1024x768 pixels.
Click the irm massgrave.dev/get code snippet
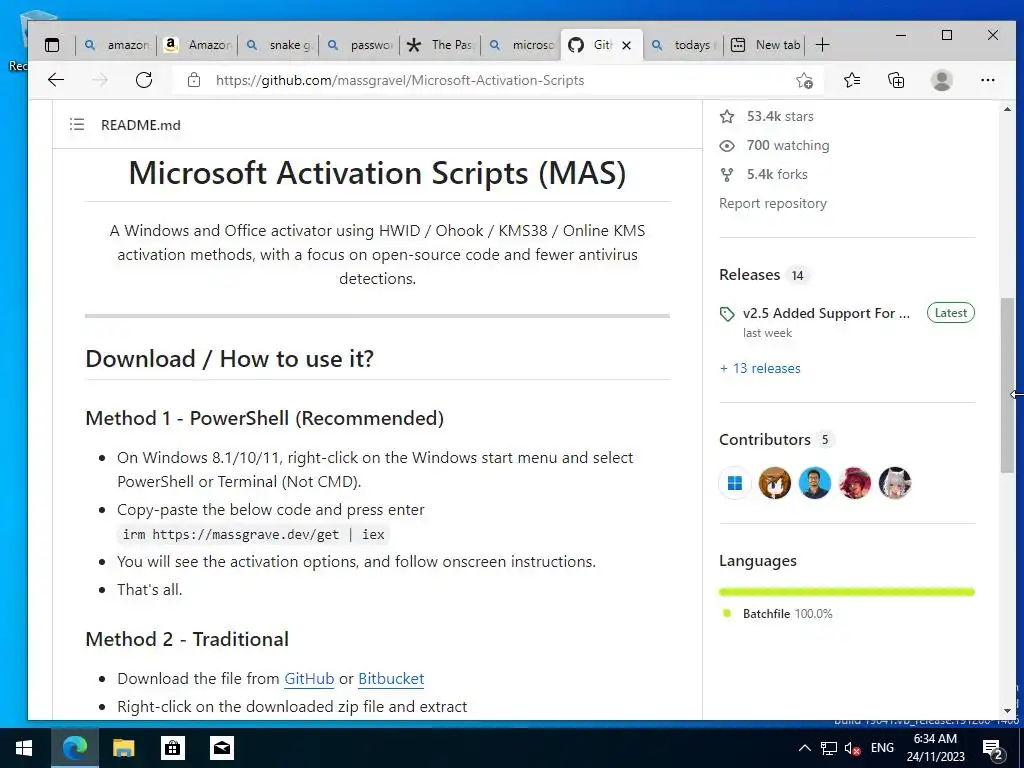253,534
